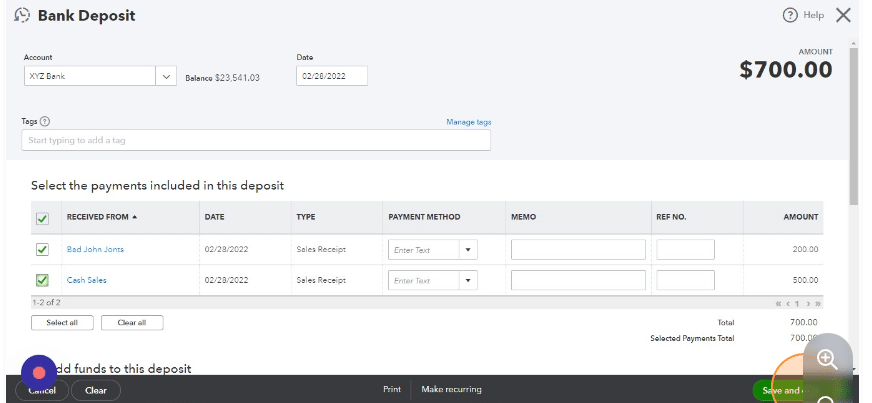Toggle the select-all header checkbox
Screen dimensions: 872x403
[42, 218]
